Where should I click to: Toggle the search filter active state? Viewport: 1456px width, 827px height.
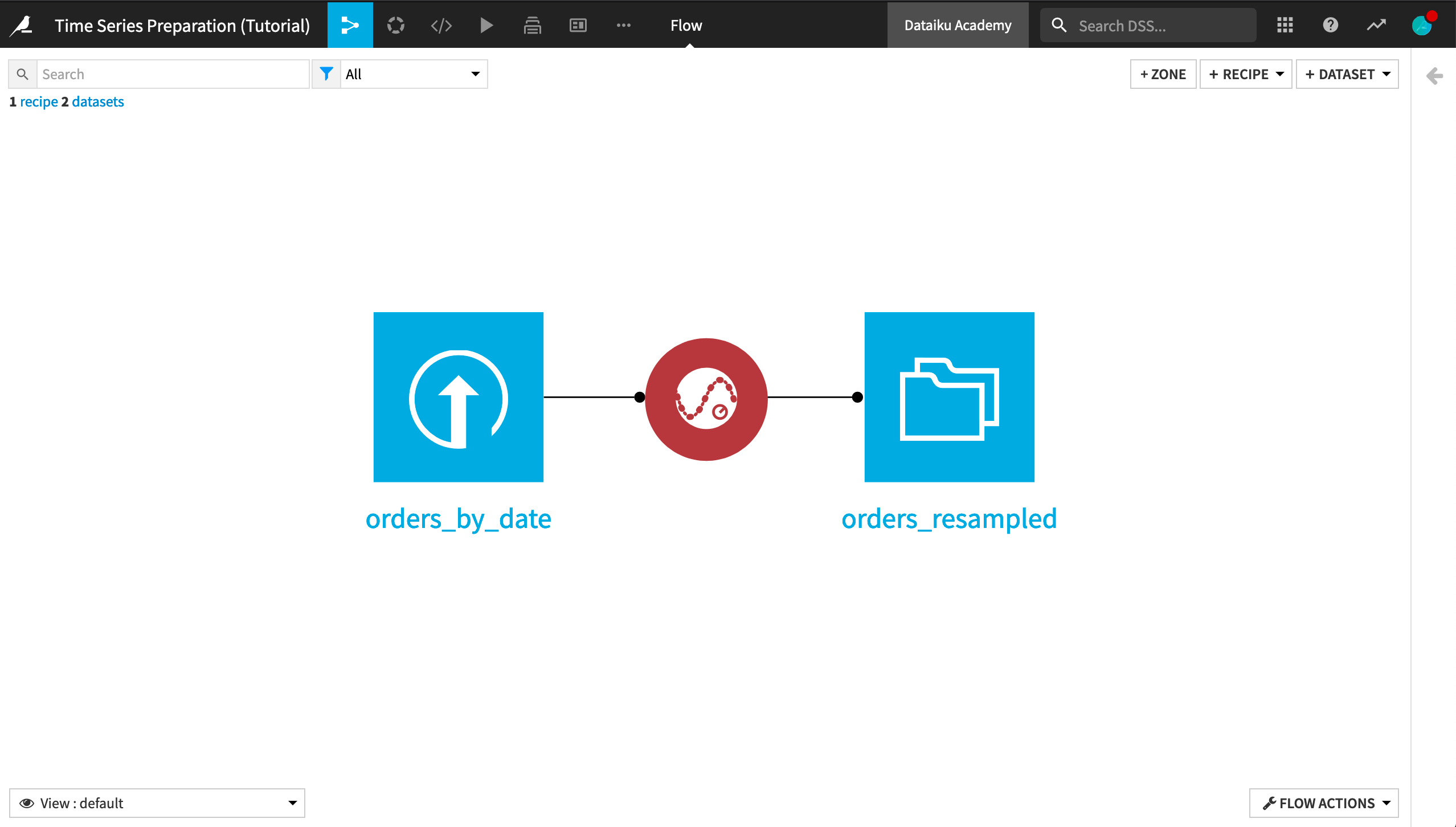326,73
